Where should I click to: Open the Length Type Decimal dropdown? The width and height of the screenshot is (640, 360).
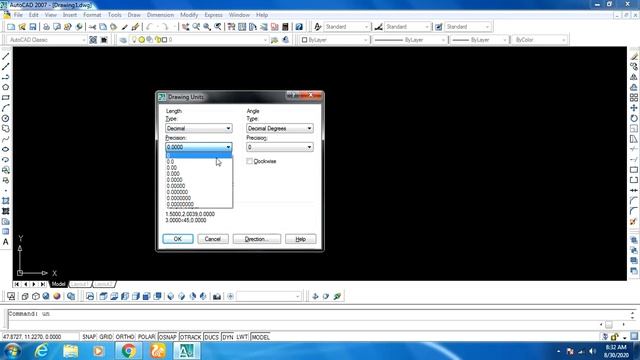199,128
